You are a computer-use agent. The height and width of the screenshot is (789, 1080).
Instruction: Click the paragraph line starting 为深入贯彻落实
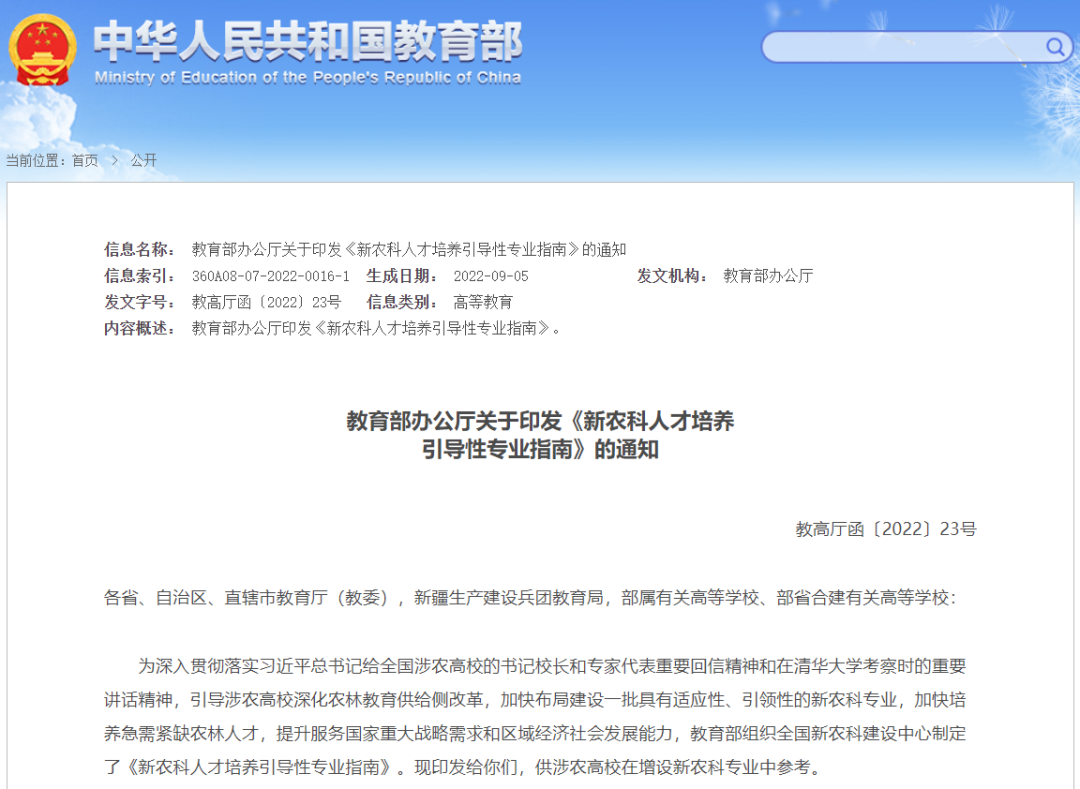click(x=552, y=666)
